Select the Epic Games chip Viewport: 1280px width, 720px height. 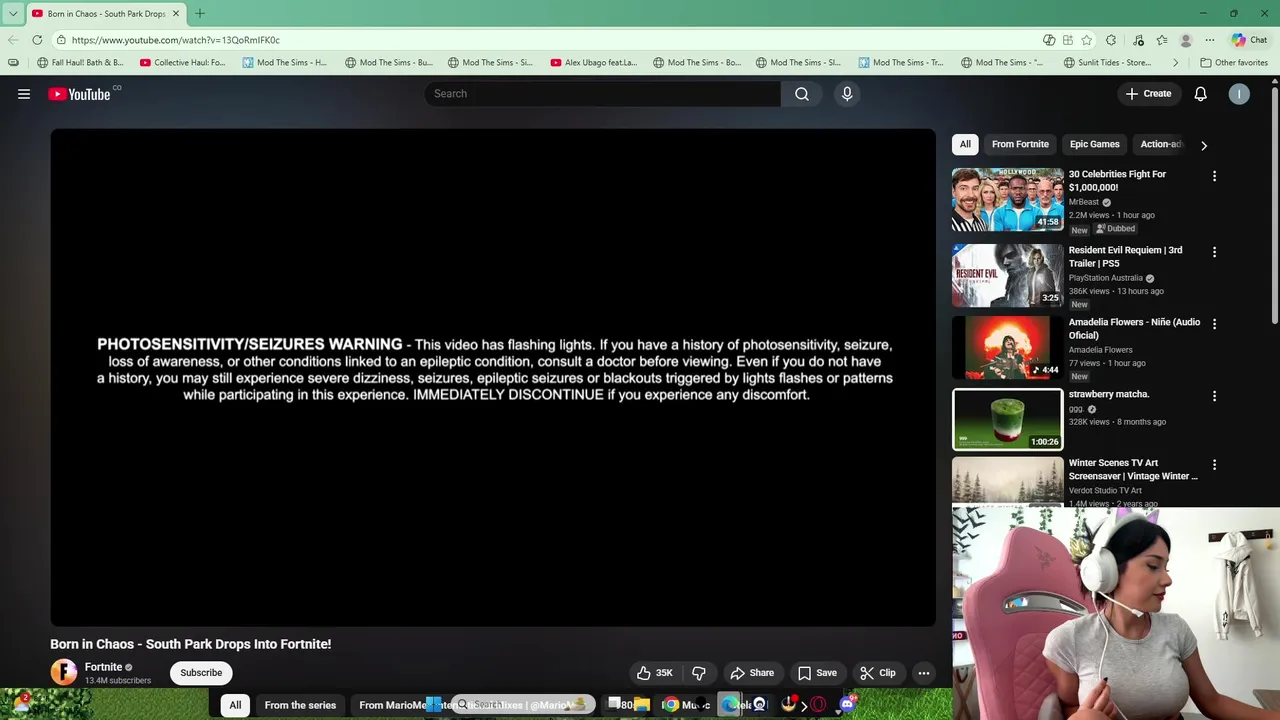point(1094,144)
